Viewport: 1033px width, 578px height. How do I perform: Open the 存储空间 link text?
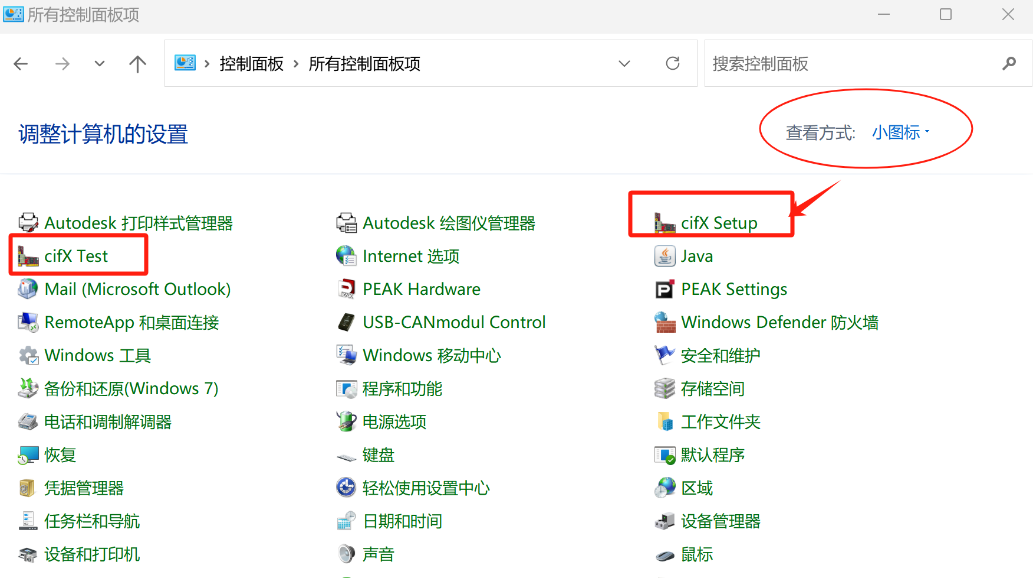[x=713, y=389]
